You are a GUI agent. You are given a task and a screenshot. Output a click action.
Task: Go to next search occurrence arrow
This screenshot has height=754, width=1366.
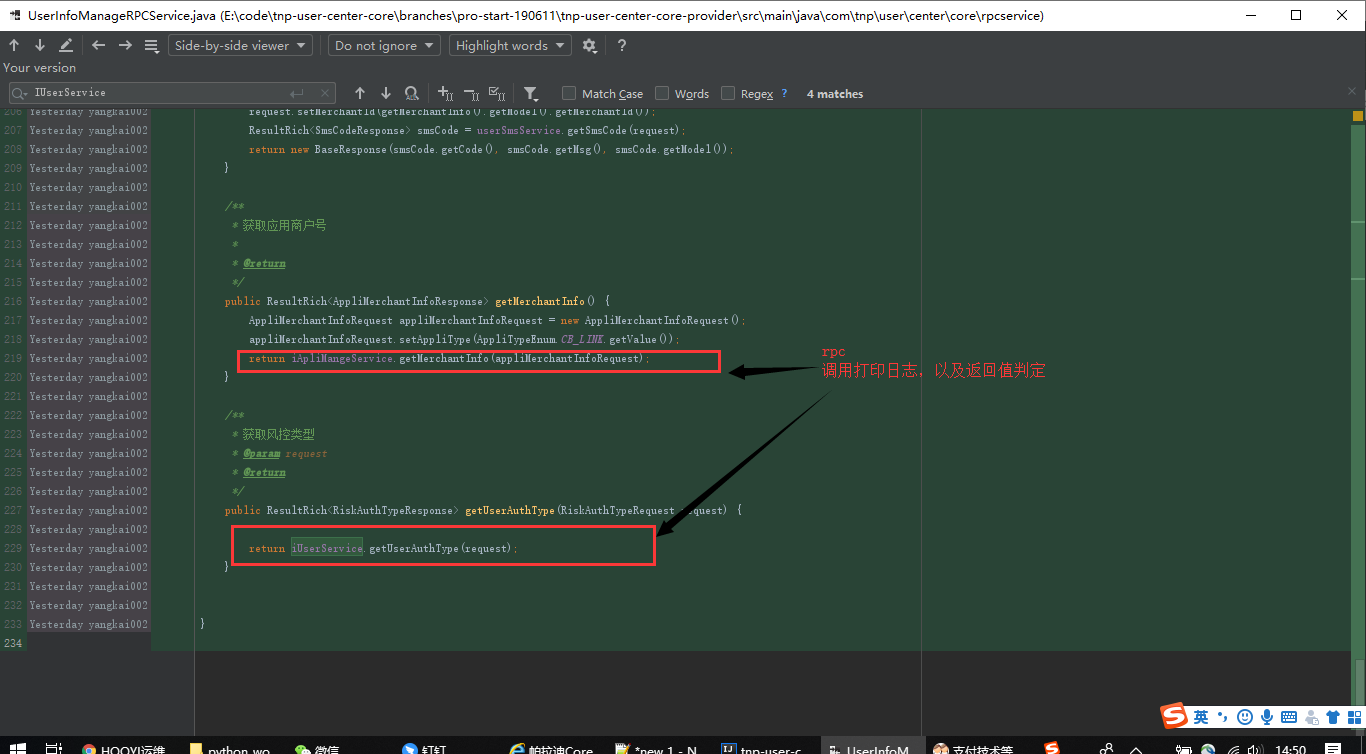coord(386,93)
